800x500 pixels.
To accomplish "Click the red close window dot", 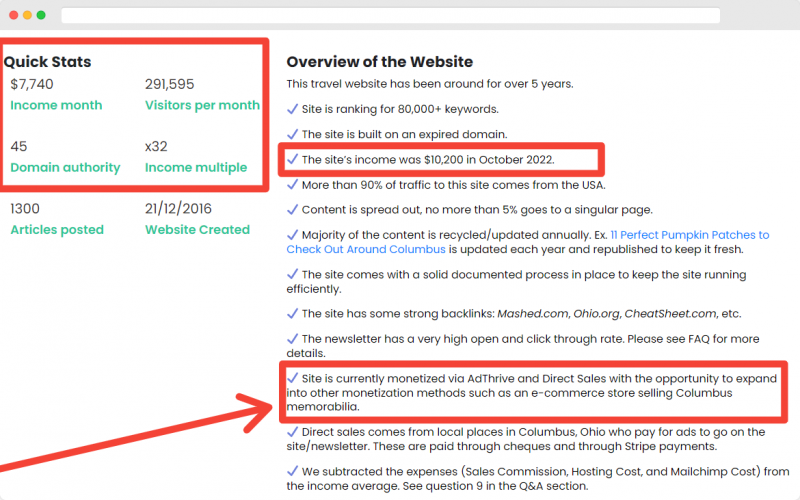I will [x=14, y=15].
